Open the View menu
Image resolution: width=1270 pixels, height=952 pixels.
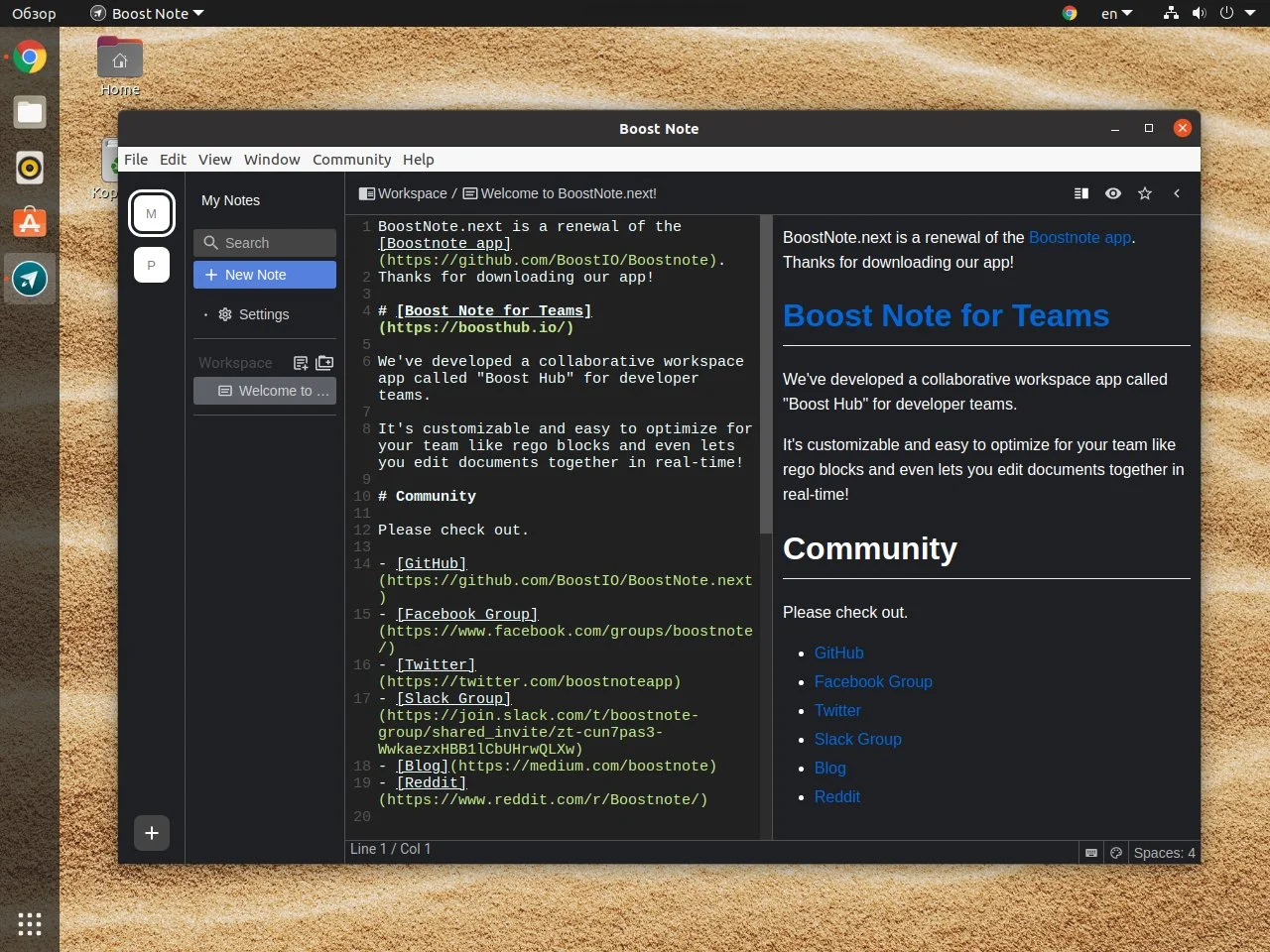tap(214, 160)
